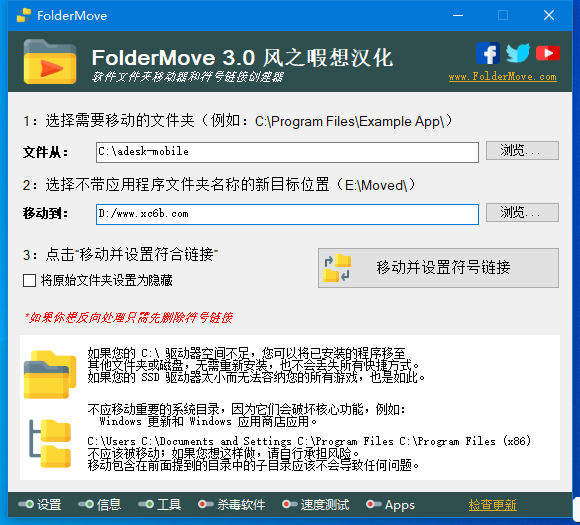
Task: Click the FolderMove title bar app icon
Action: click(x=24, y=15)
